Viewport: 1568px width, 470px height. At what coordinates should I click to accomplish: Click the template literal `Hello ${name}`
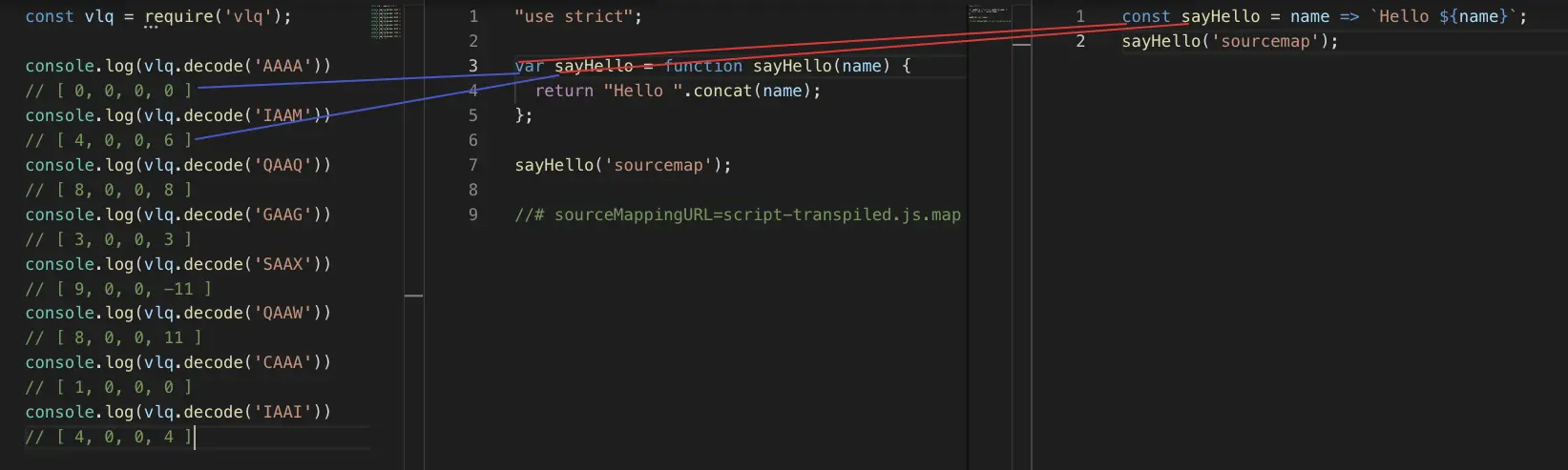[1444, 16]
